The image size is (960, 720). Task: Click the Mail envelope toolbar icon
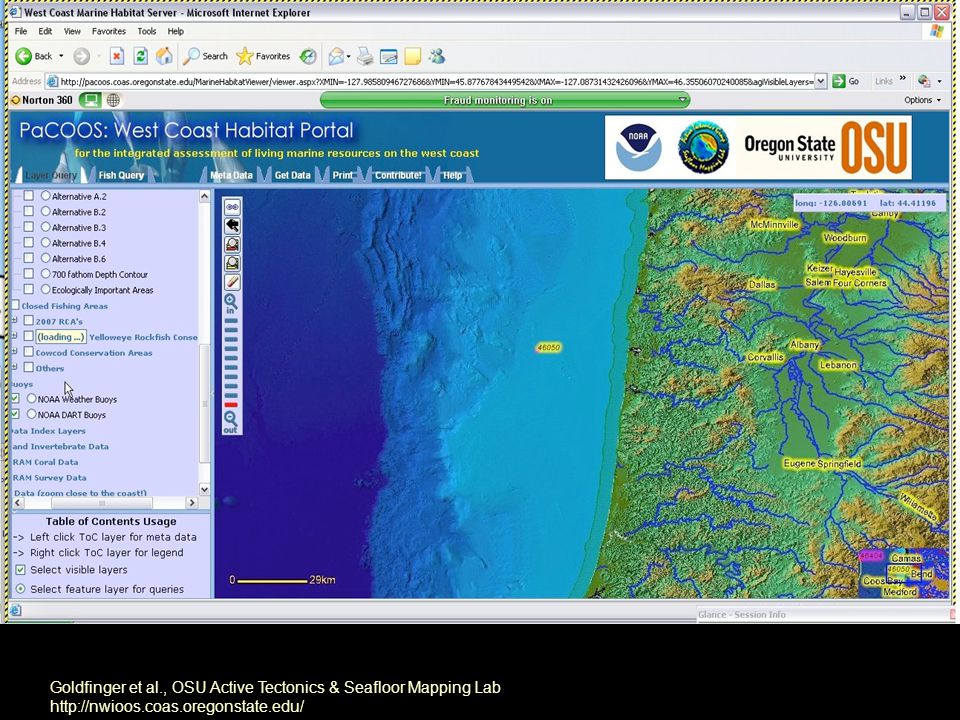(336, 57)
